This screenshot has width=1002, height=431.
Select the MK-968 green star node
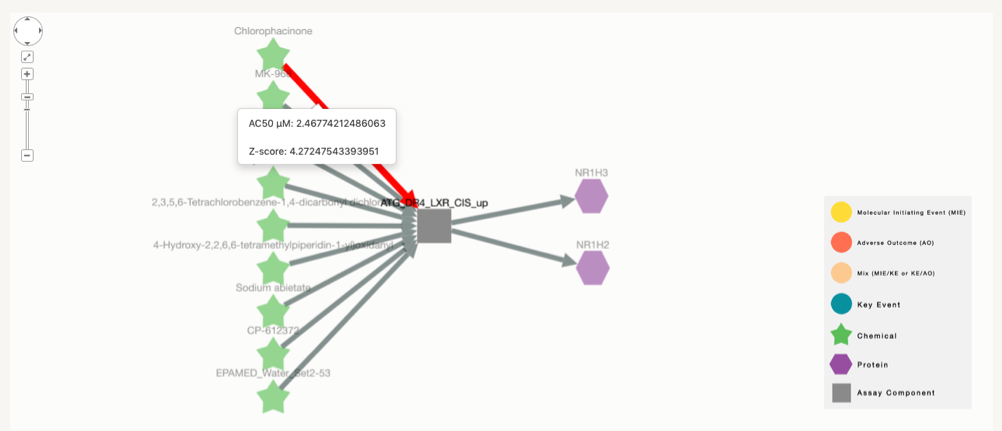point(273,97)
